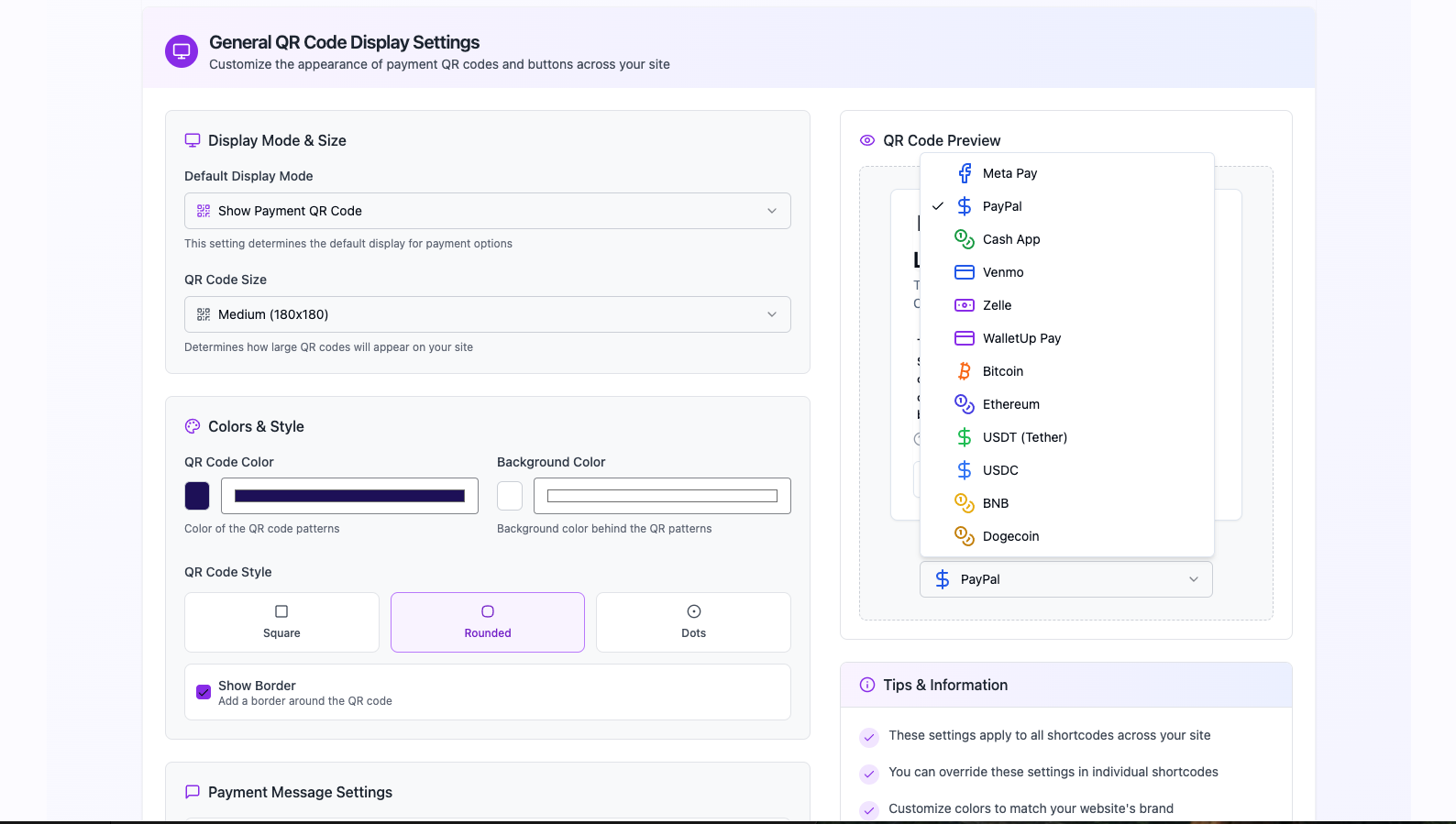
Task: Click the monitor icon beside General QR Code Display Settings
Action: pyautogui.click(x=182, y=51)
